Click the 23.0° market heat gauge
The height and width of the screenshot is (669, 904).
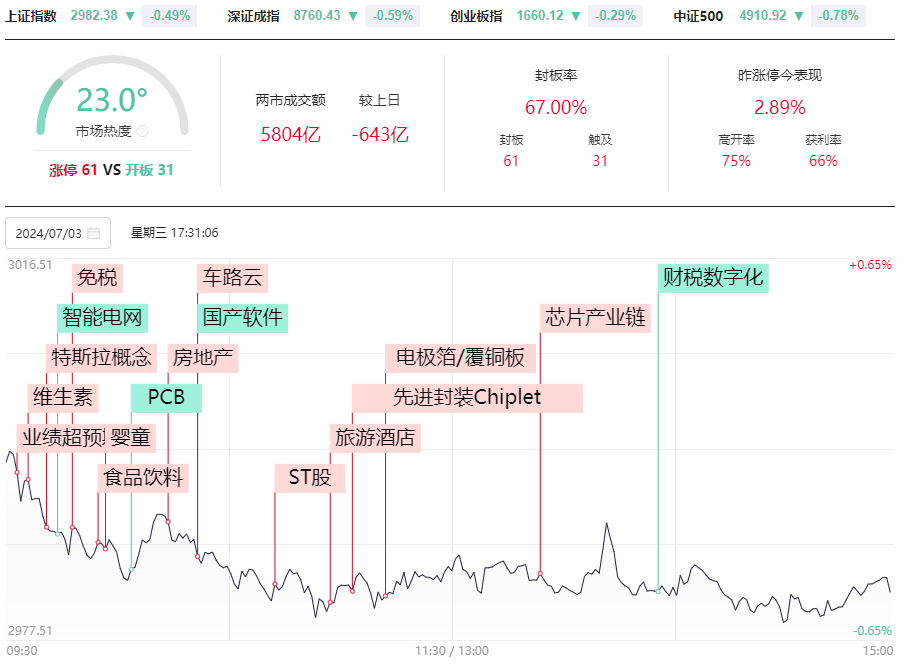112,98
